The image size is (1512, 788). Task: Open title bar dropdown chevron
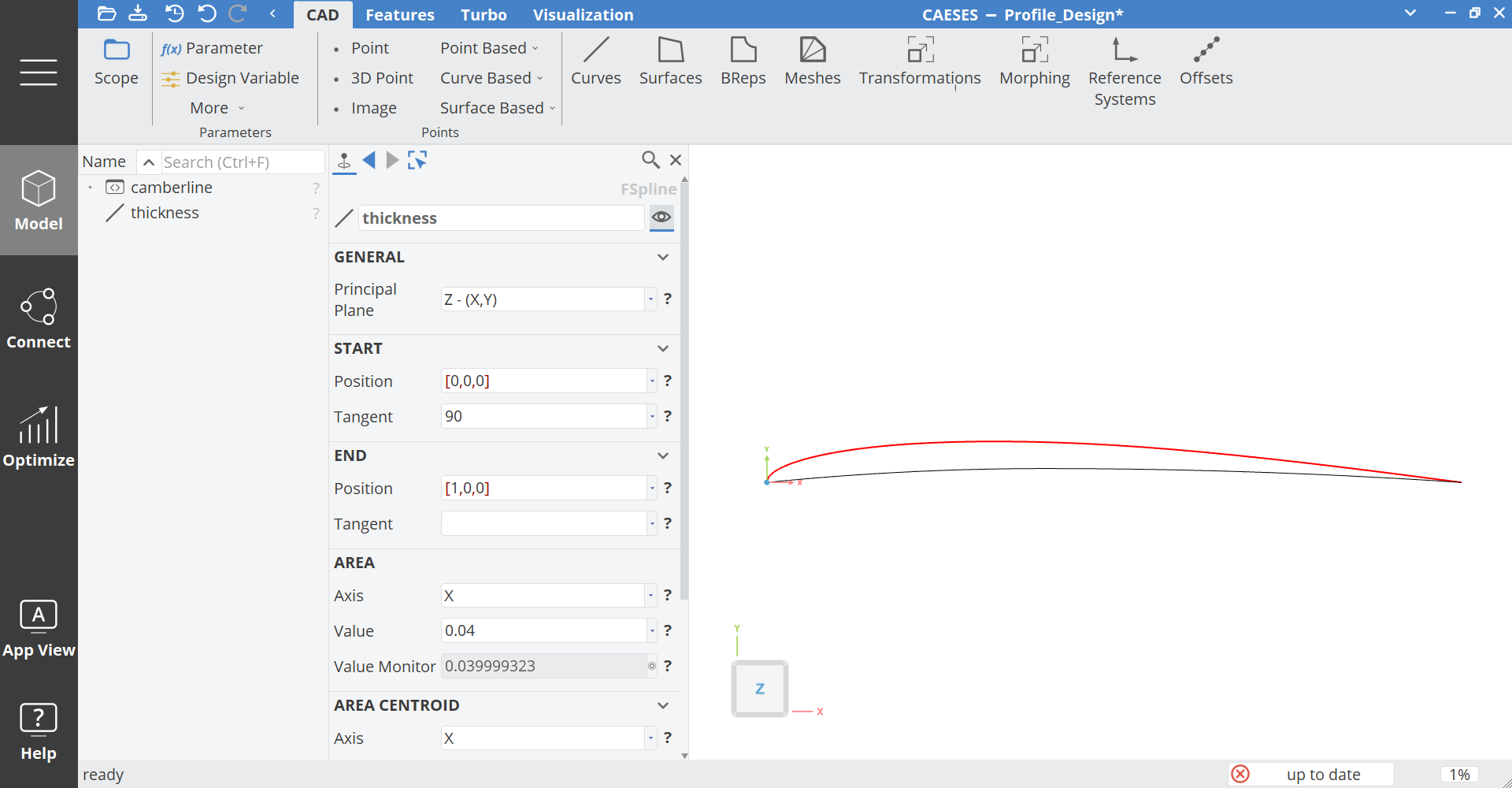point(1410,13)
